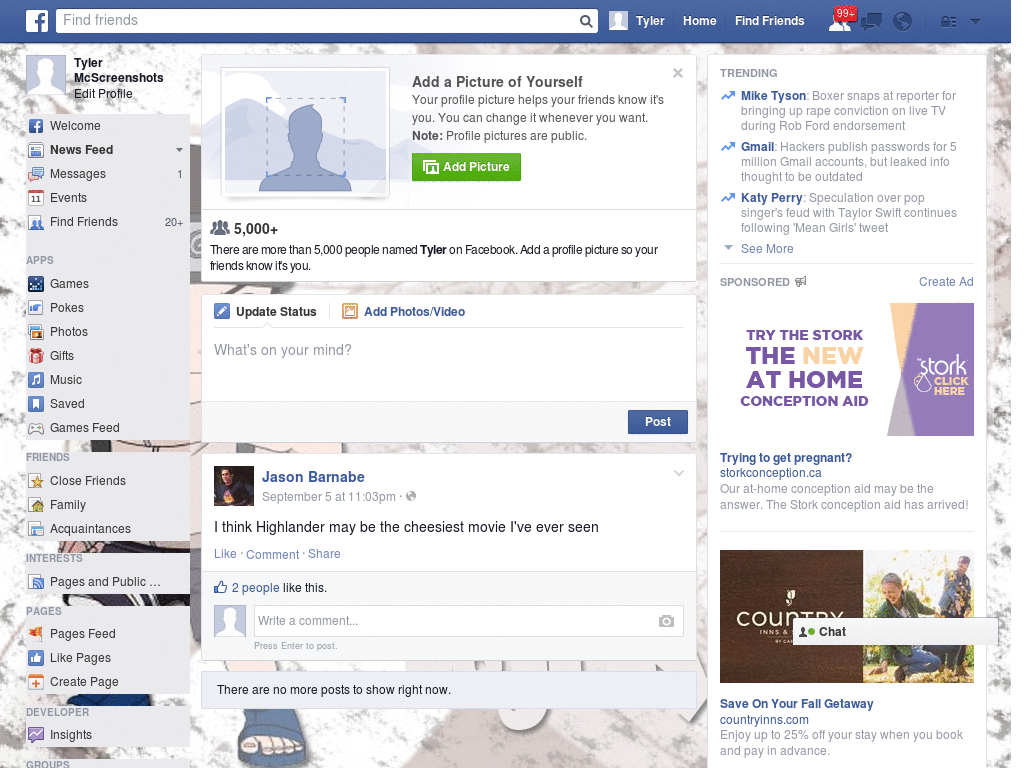
Task: Open Find Friends in top bar
Action: tap(769, 21)
